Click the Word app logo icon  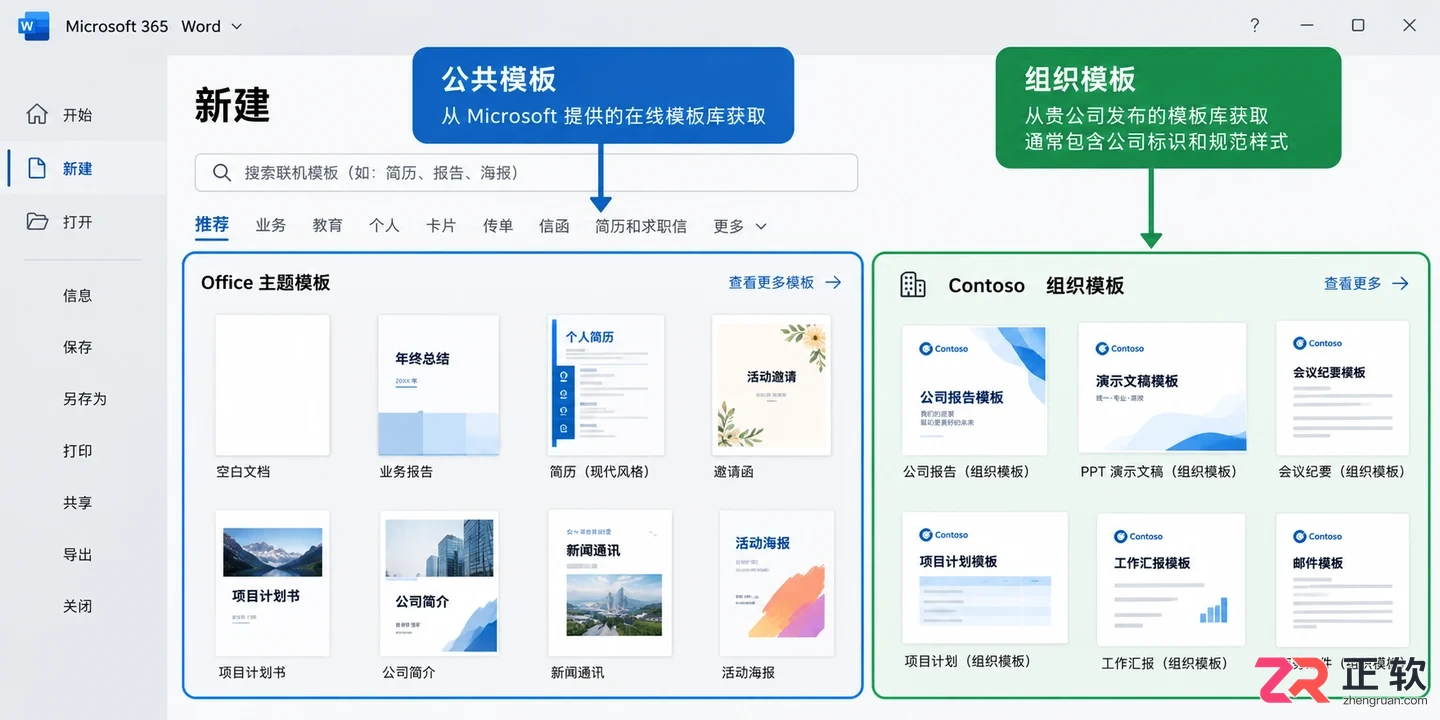coord(33,27)
